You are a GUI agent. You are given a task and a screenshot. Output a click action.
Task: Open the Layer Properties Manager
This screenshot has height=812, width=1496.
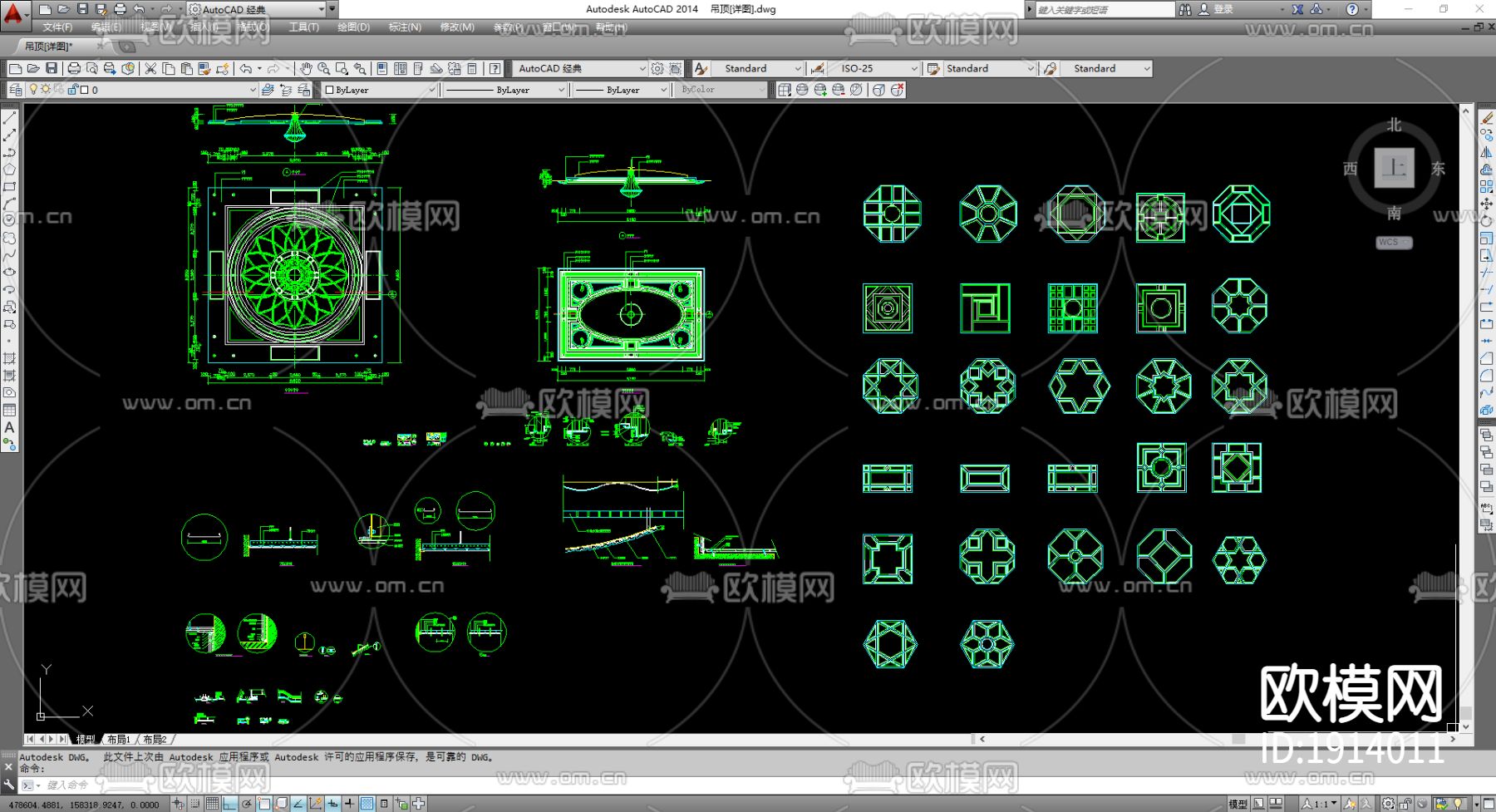[16, 90]
